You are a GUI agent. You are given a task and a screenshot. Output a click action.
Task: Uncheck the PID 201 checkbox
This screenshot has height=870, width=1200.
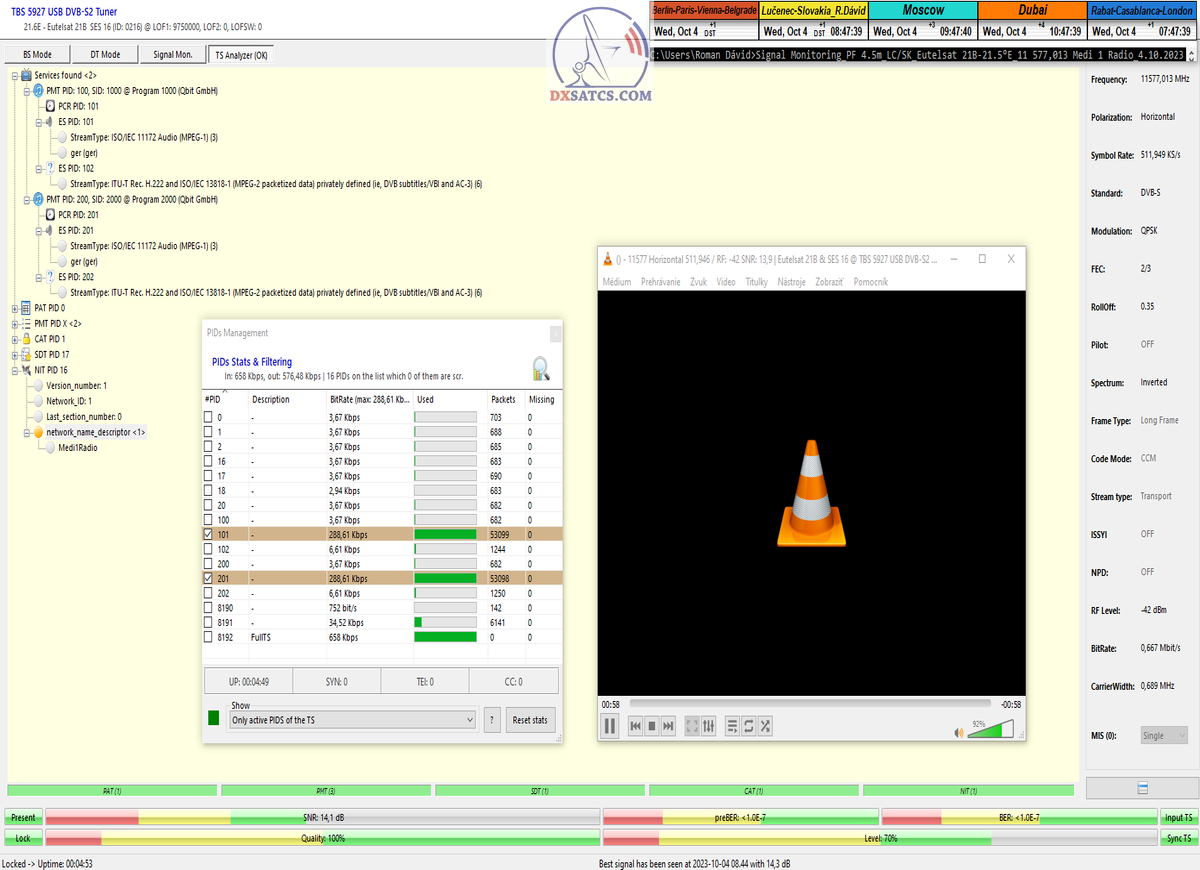tap(209, 578)
